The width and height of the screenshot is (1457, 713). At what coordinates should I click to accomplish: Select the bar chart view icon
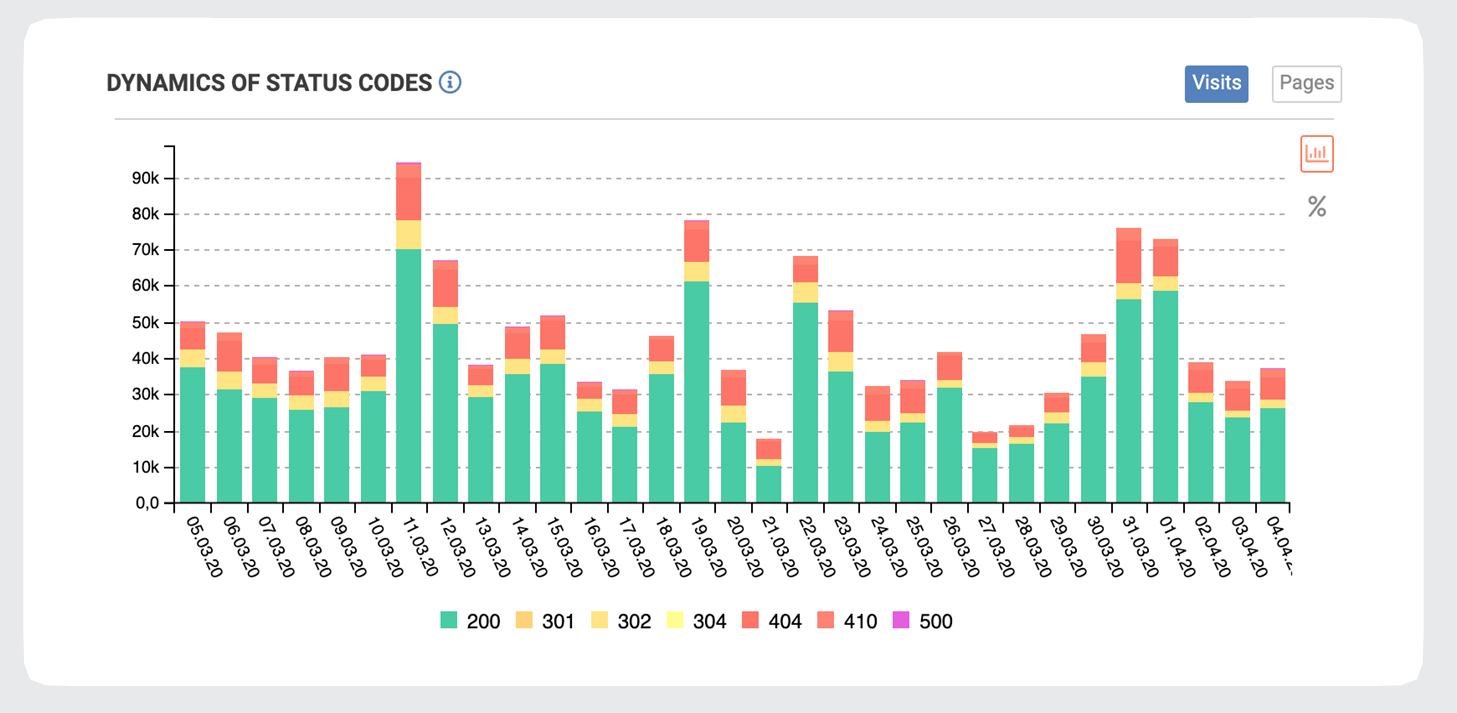[x=1317, y=154]
